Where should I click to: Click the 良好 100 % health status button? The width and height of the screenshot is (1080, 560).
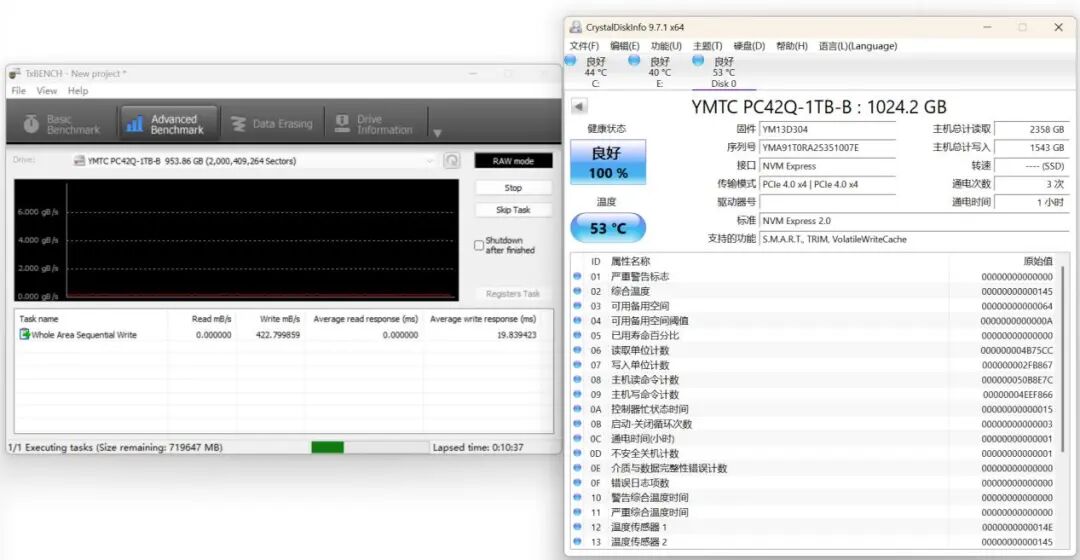(608, 163)
